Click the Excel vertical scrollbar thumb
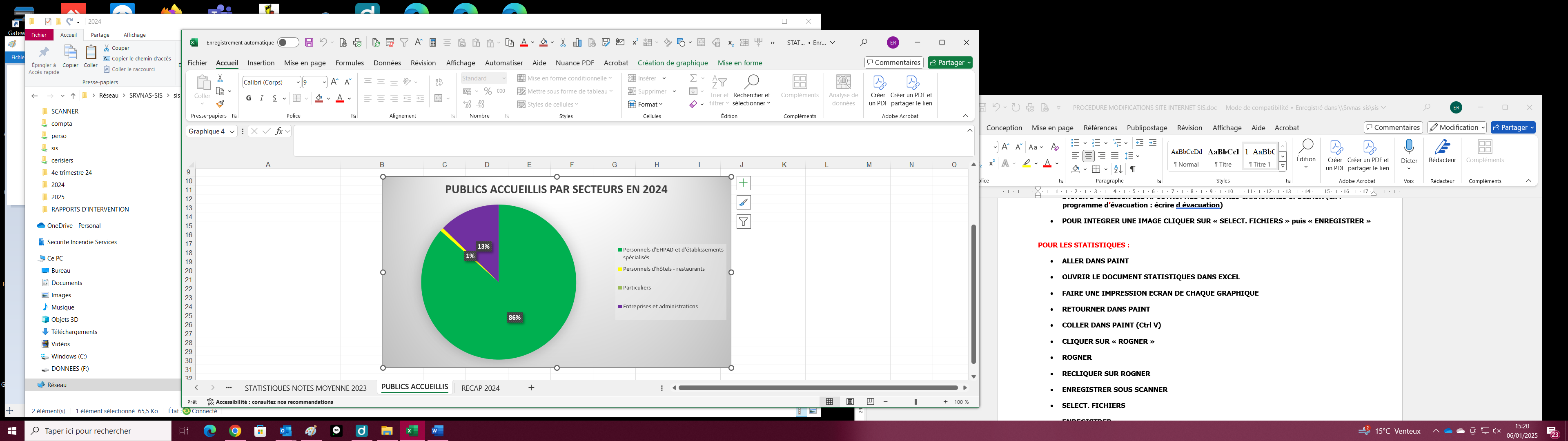Image resolution: width=1568 pixels, height=441 pixels. click(973, 294)
